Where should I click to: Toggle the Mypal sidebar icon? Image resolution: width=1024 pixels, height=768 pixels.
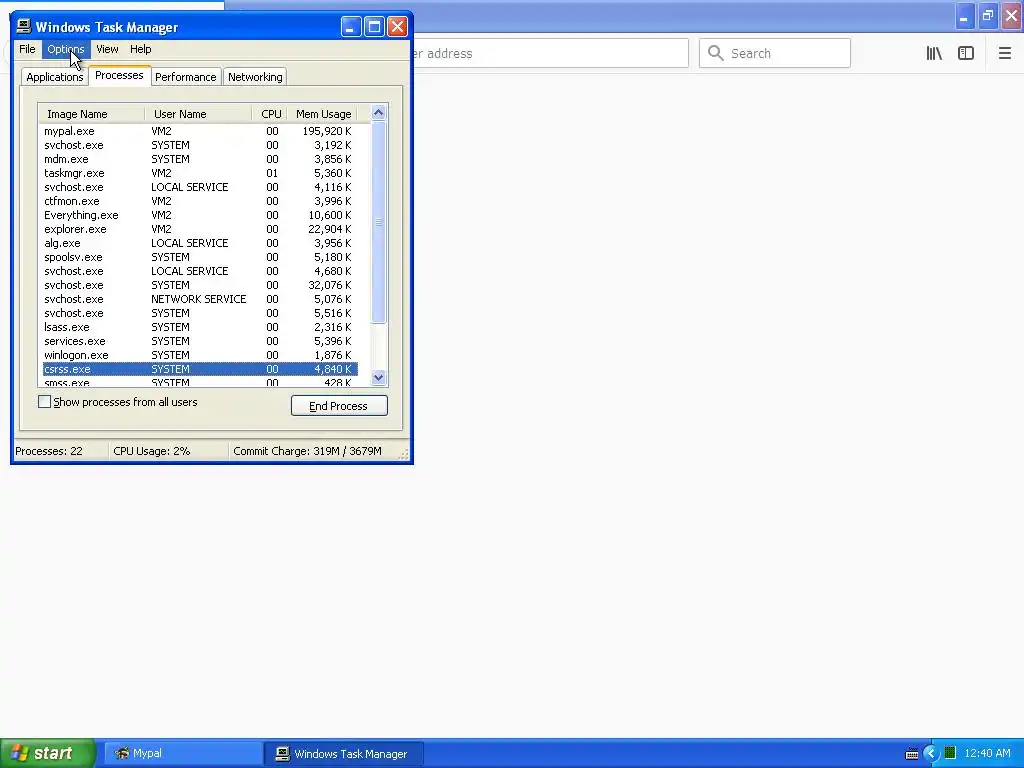(x=966, y=54)
